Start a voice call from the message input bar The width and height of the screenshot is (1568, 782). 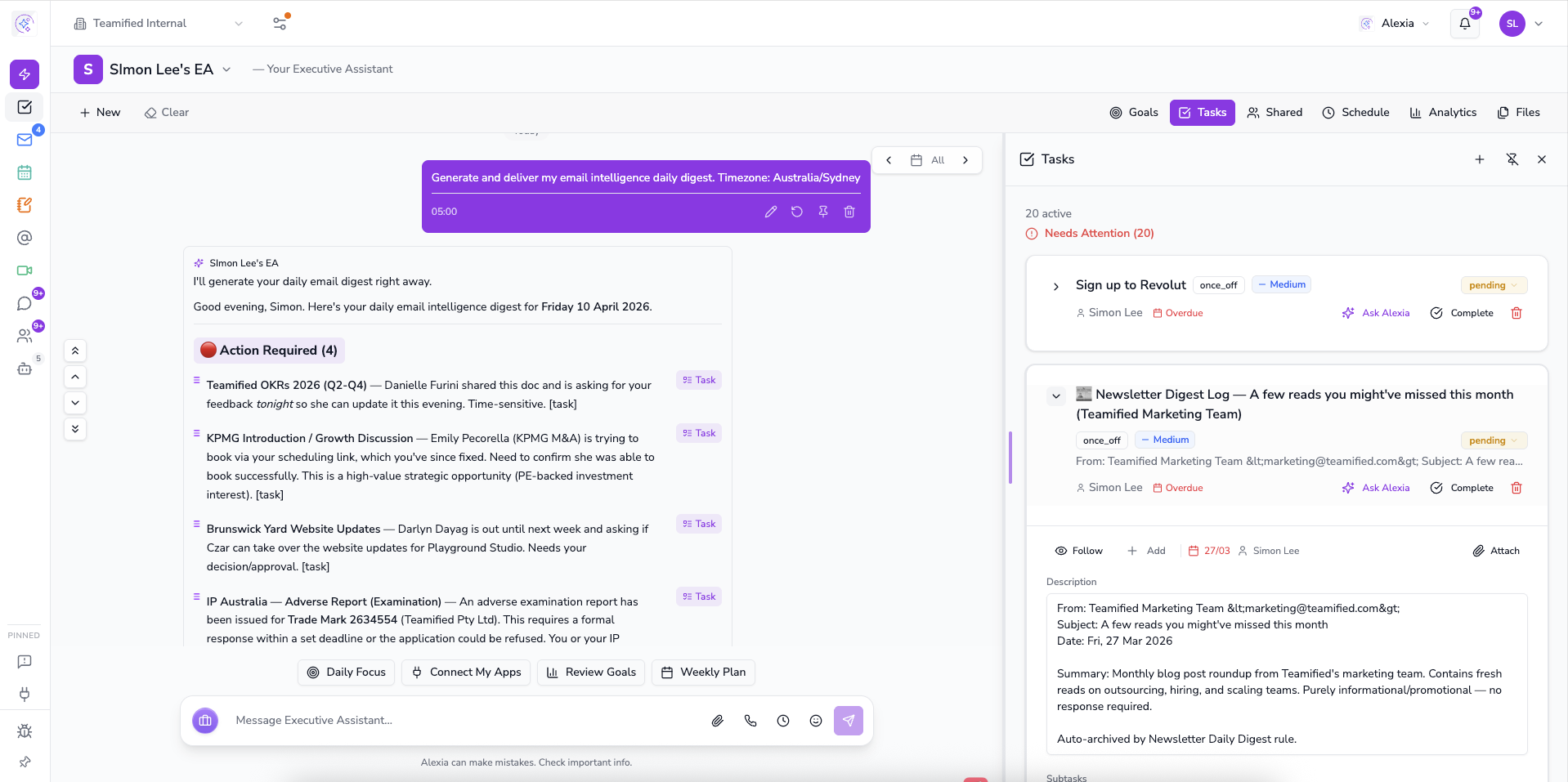(x=750, y=721)
